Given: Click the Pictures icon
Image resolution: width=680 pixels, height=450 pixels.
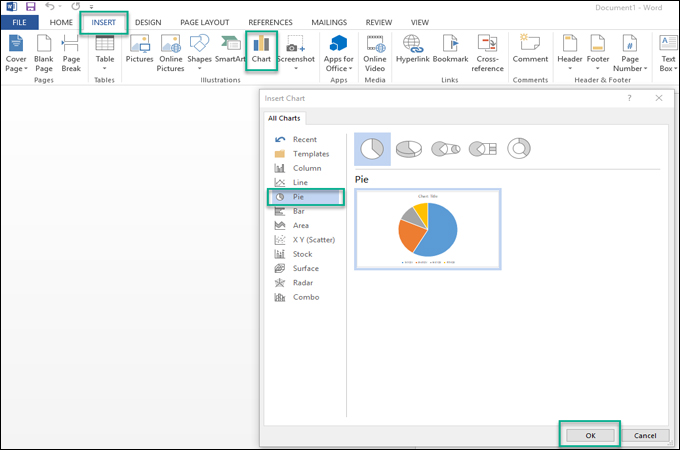Looking at the screenshot, I should [140, 49].
